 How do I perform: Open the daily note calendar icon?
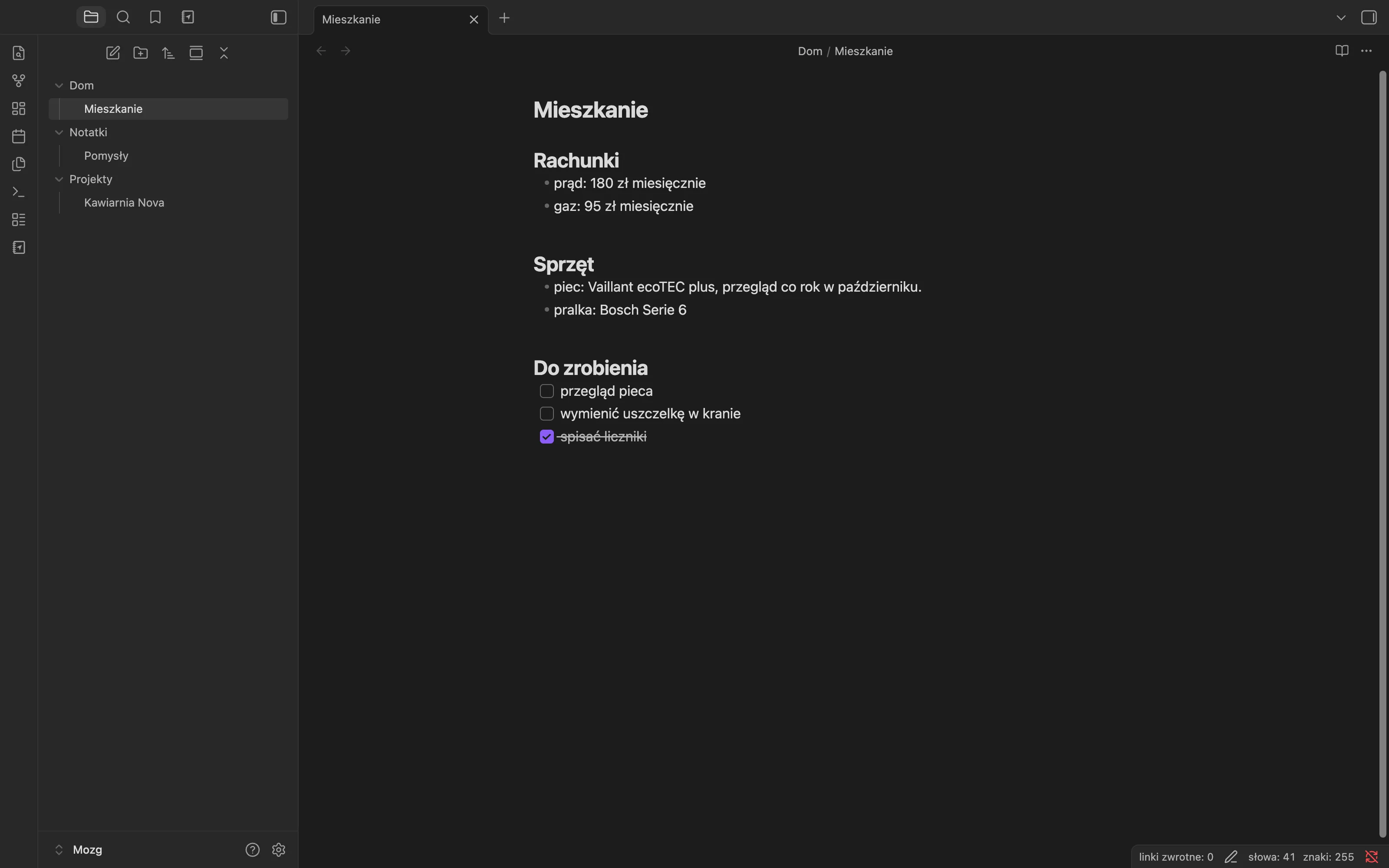19,137
